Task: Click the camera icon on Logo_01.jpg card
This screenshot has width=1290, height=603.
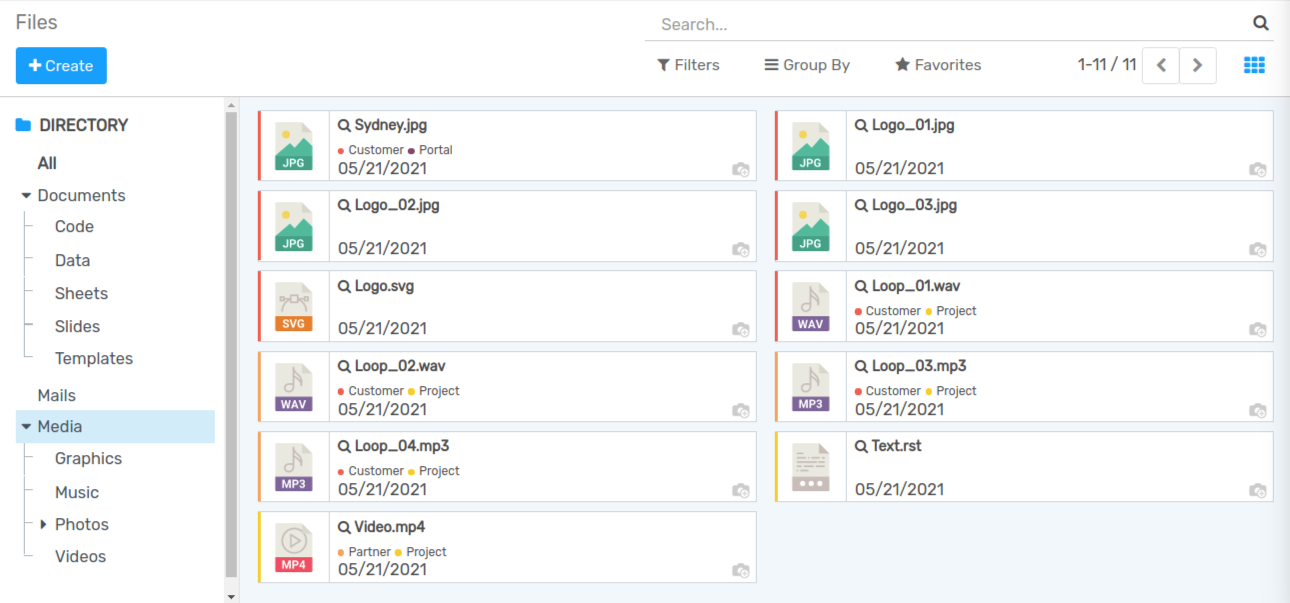Action: [1258, 169]
